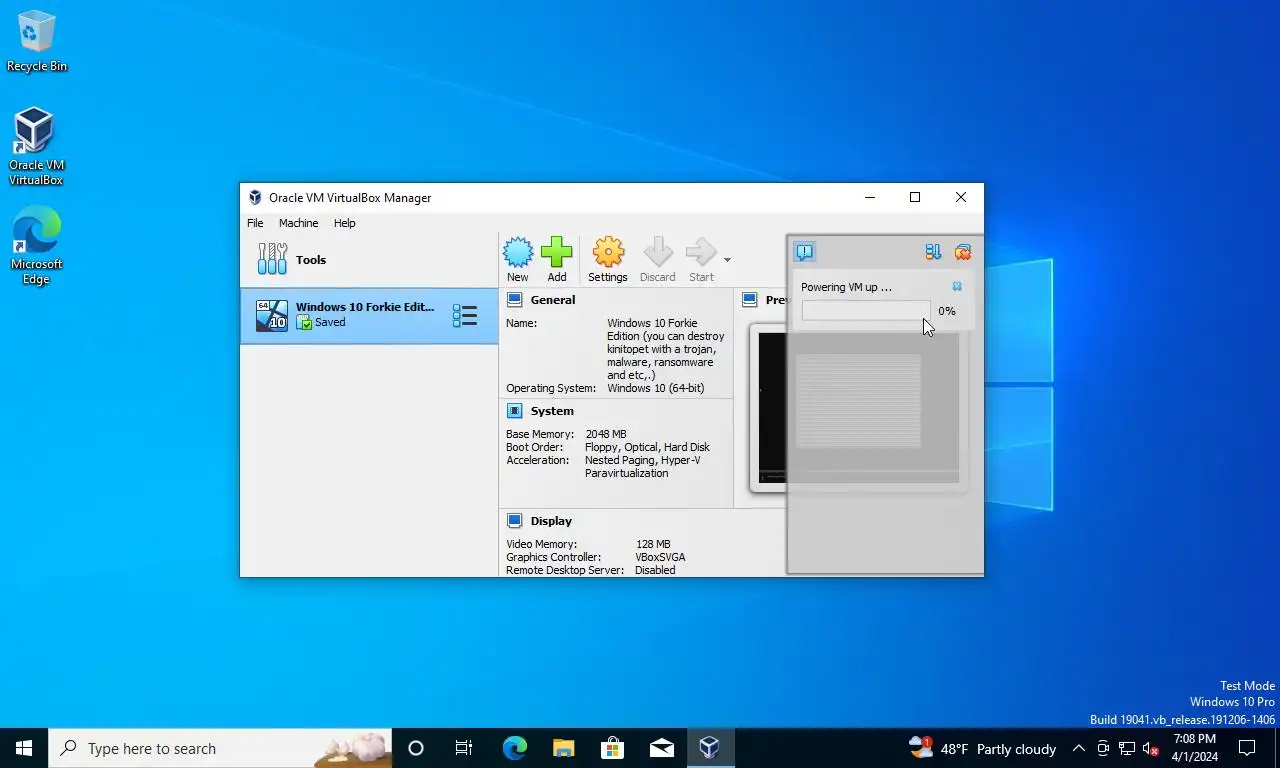
Task: Open Microsoft Store from taskbar
Action: [612, 748]
